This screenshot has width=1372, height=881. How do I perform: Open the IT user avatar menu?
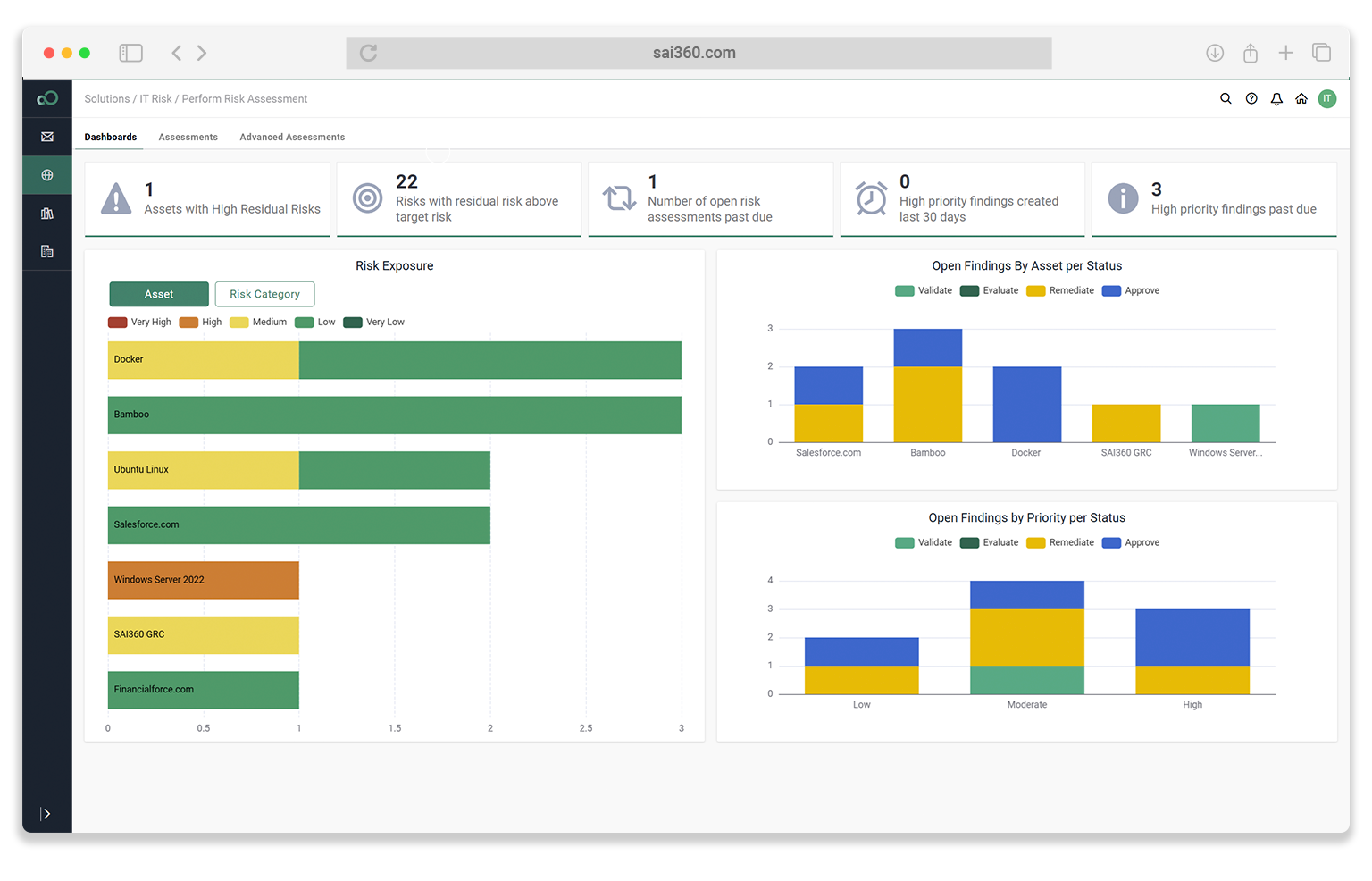coord(1327,98)
